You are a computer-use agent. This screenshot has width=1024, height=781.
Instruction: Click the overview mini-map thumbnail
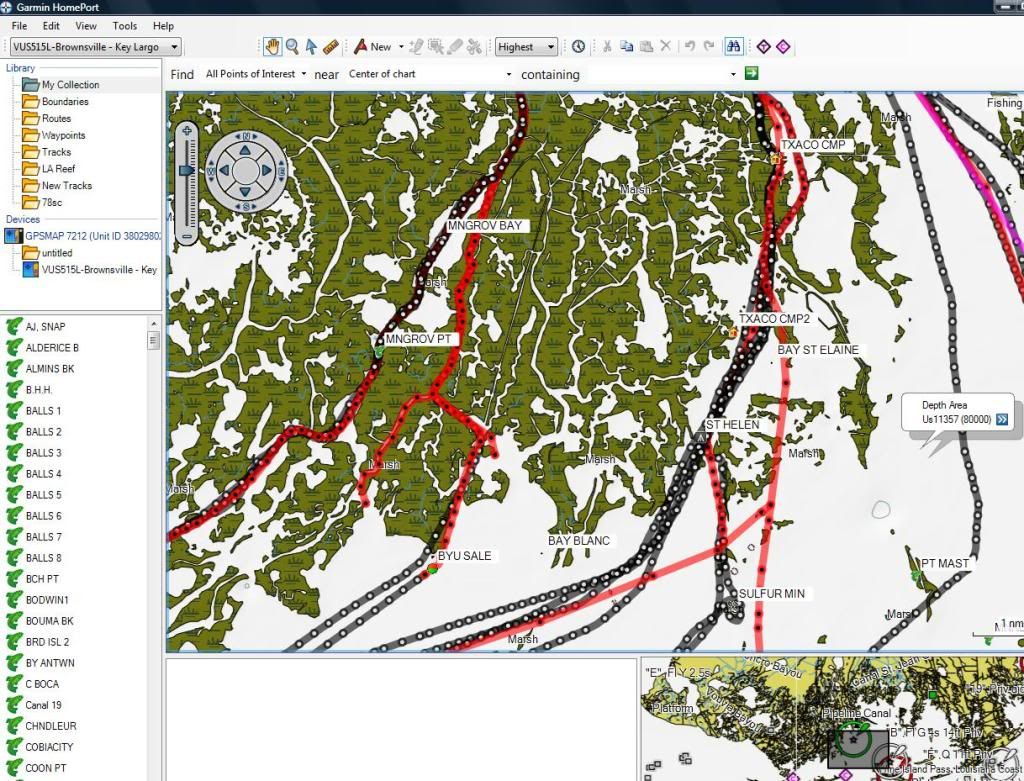point(833,719)
